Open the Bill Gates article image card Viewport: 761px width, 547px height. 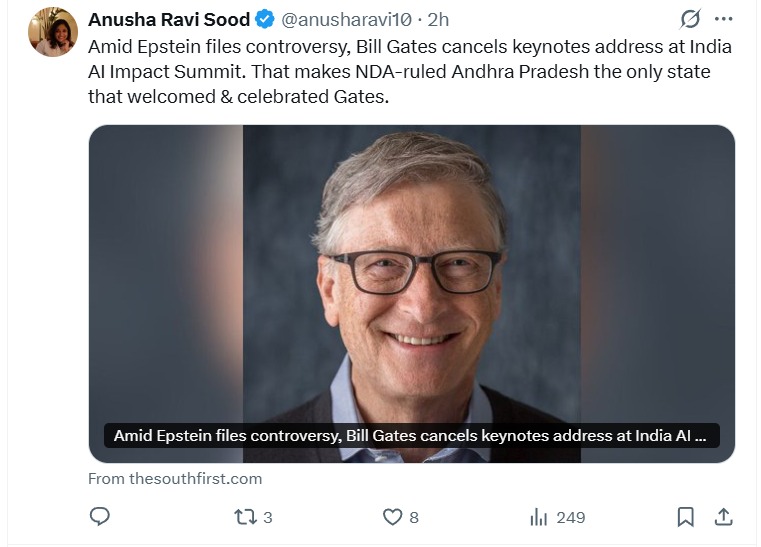411,280
